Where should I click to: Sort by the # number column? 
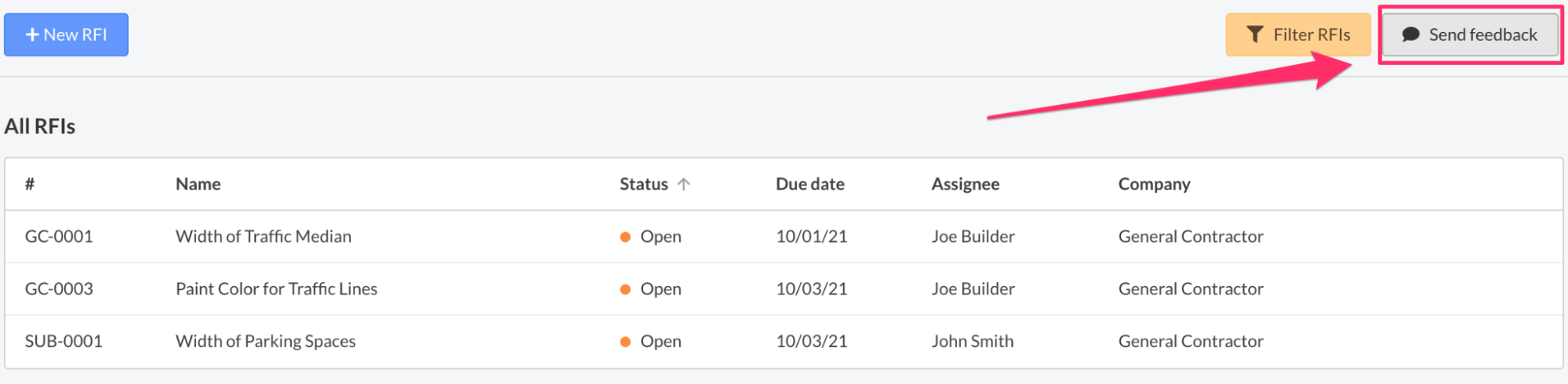point(30,184)
